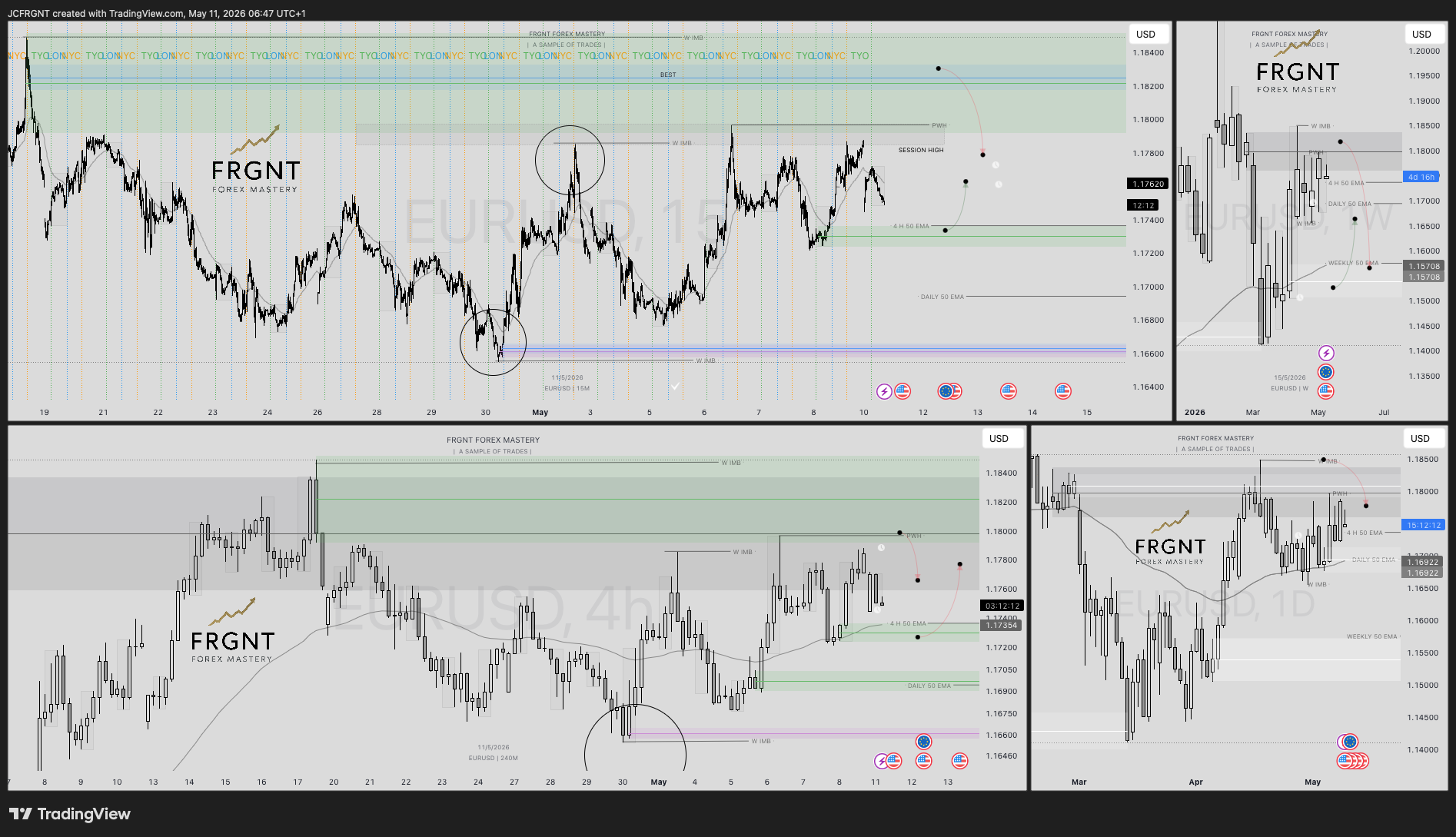Click blue 4d 16h countdown on weekly chart
Screen dimensions: 1456x837
point(1421,177)
